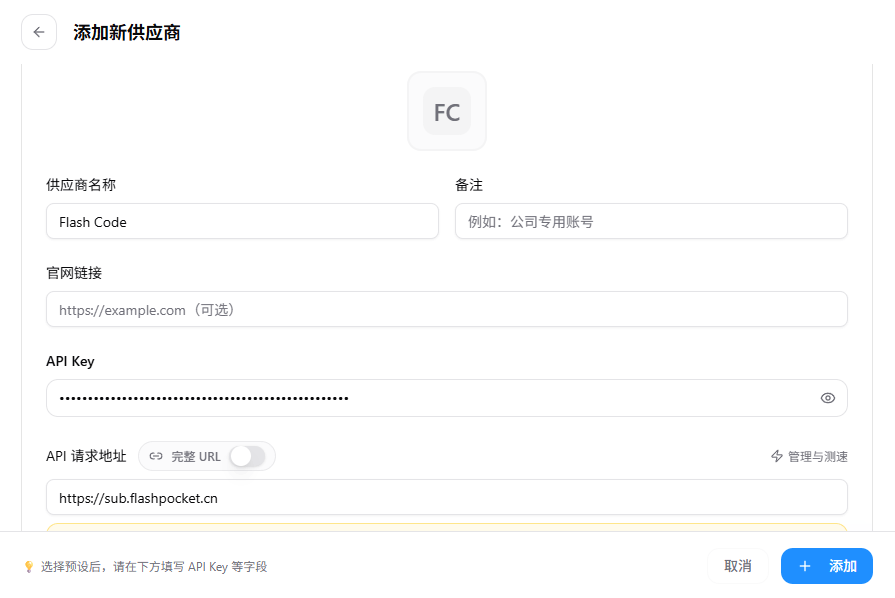Toggle the 完整 URL switch
The width and height of the screenshot is (895, 598).
(248, 456)
